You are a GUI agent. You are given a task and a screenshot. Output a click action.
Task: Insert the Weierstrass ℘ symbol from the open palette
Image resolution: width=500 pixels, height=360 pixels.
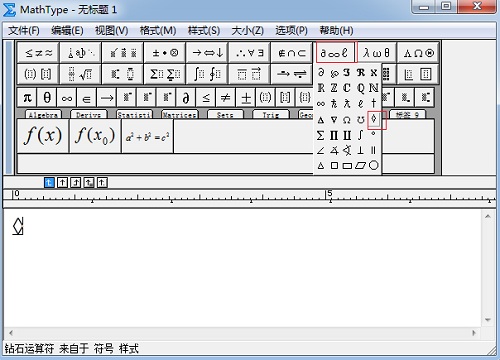[334, 73]
